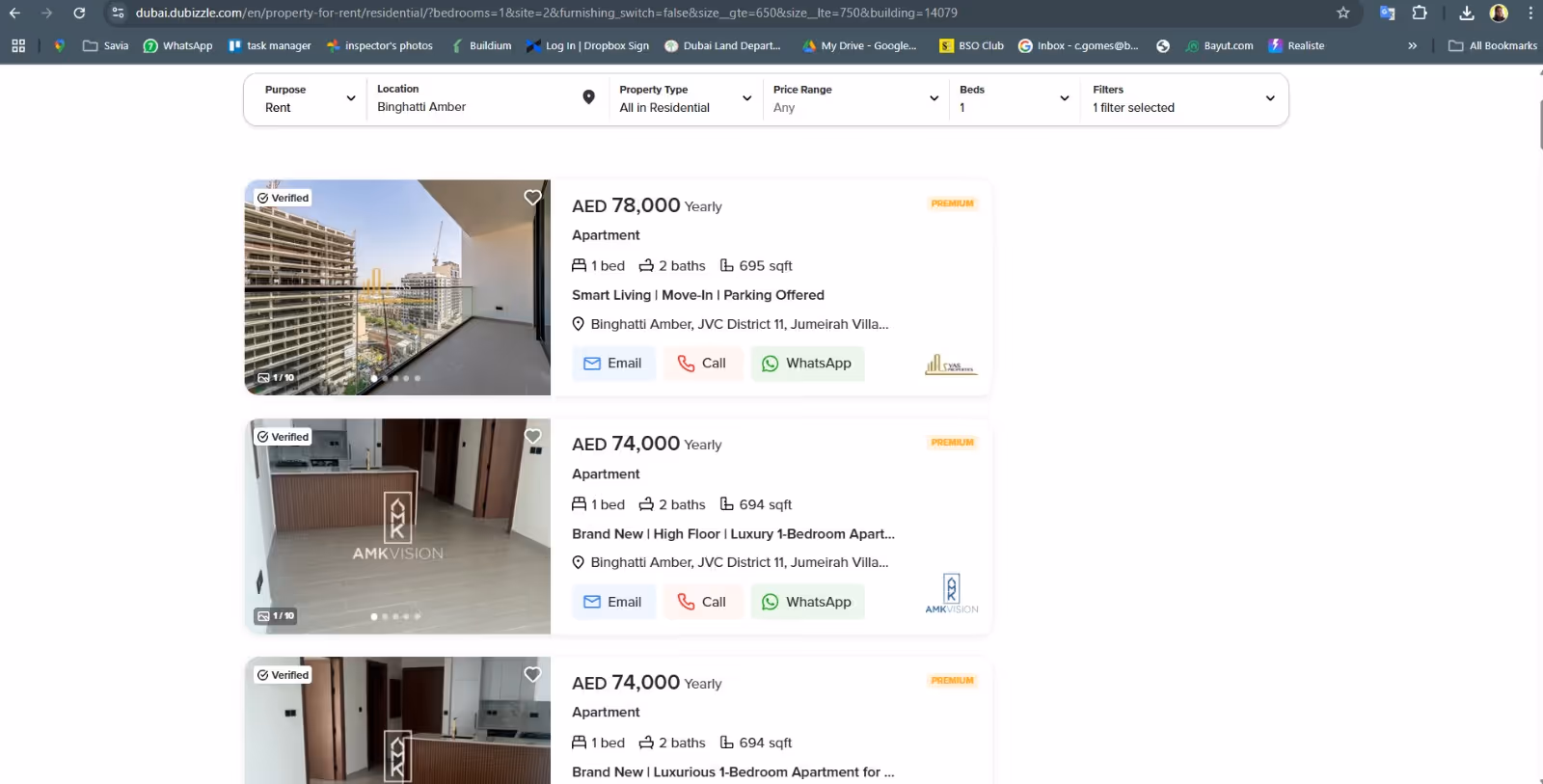Call agent for High Floor listing
The width and height of the screenshot is (1543, 784).
(702, 602)
